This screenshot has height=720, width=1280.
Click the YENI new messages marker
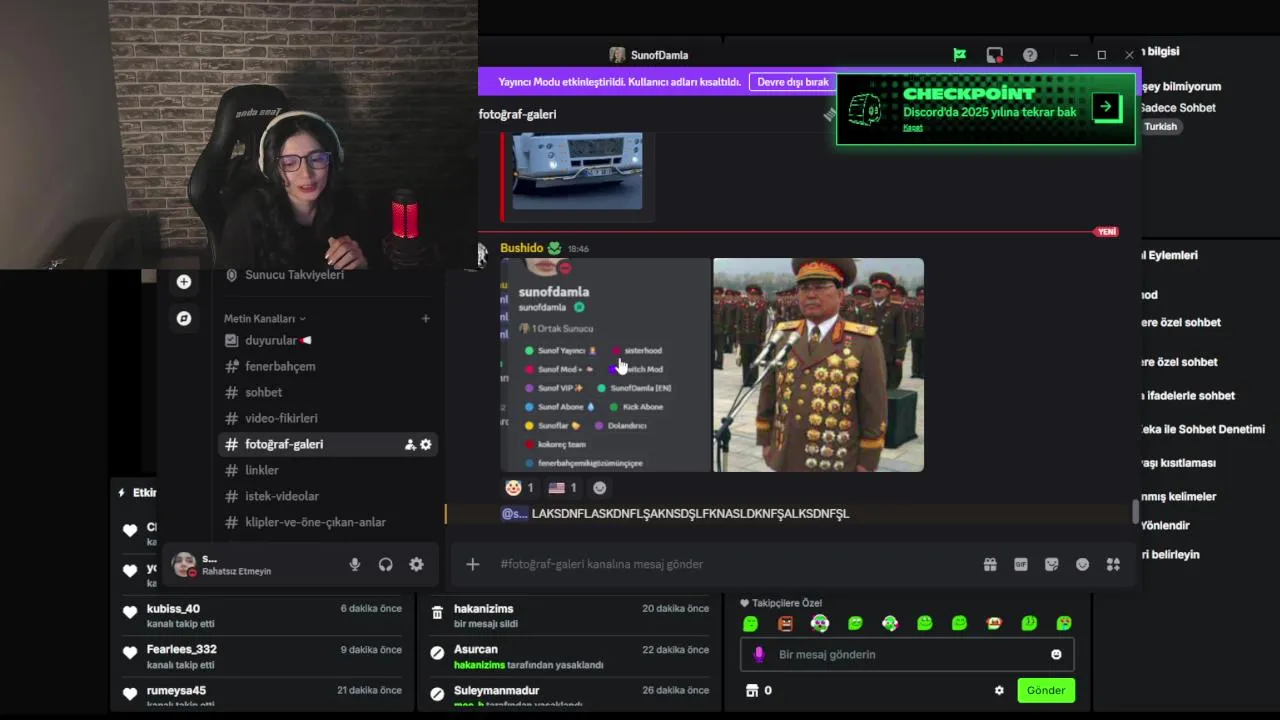[x=1106, y=232]
